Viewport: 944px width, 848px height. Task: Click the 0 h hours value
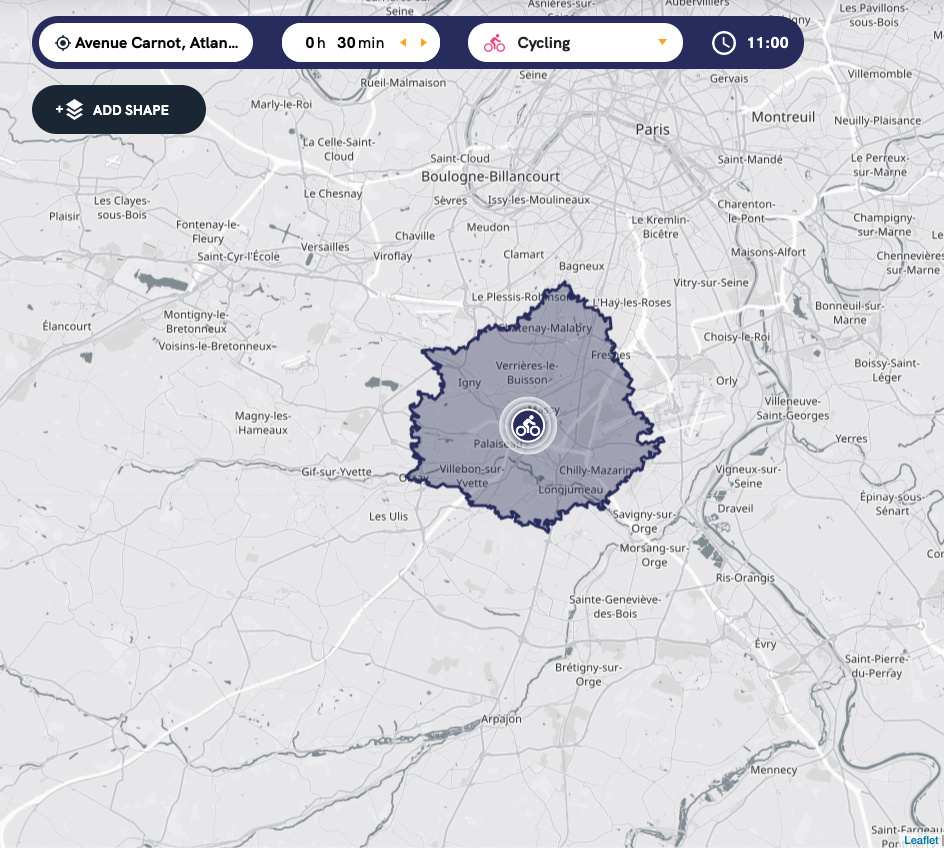(315, 43)
